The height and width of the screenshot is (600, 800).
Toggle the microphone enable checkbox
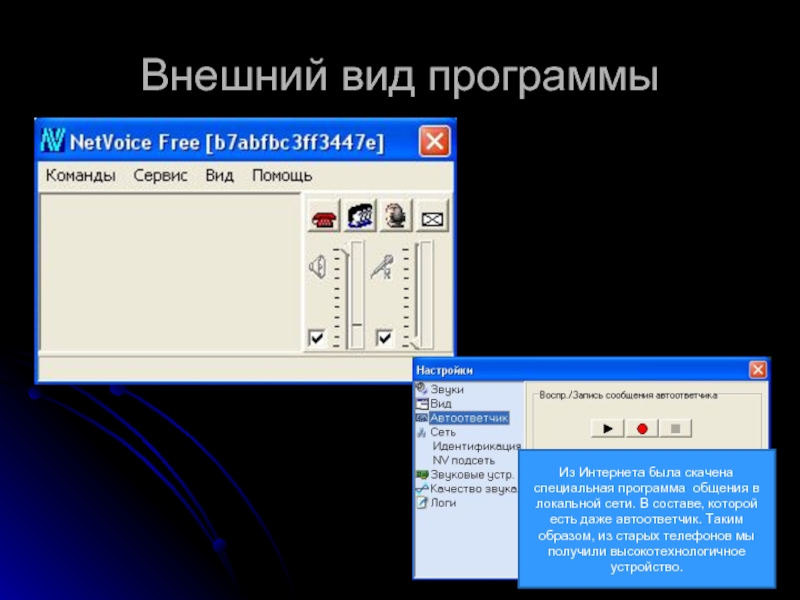[384, 337]
